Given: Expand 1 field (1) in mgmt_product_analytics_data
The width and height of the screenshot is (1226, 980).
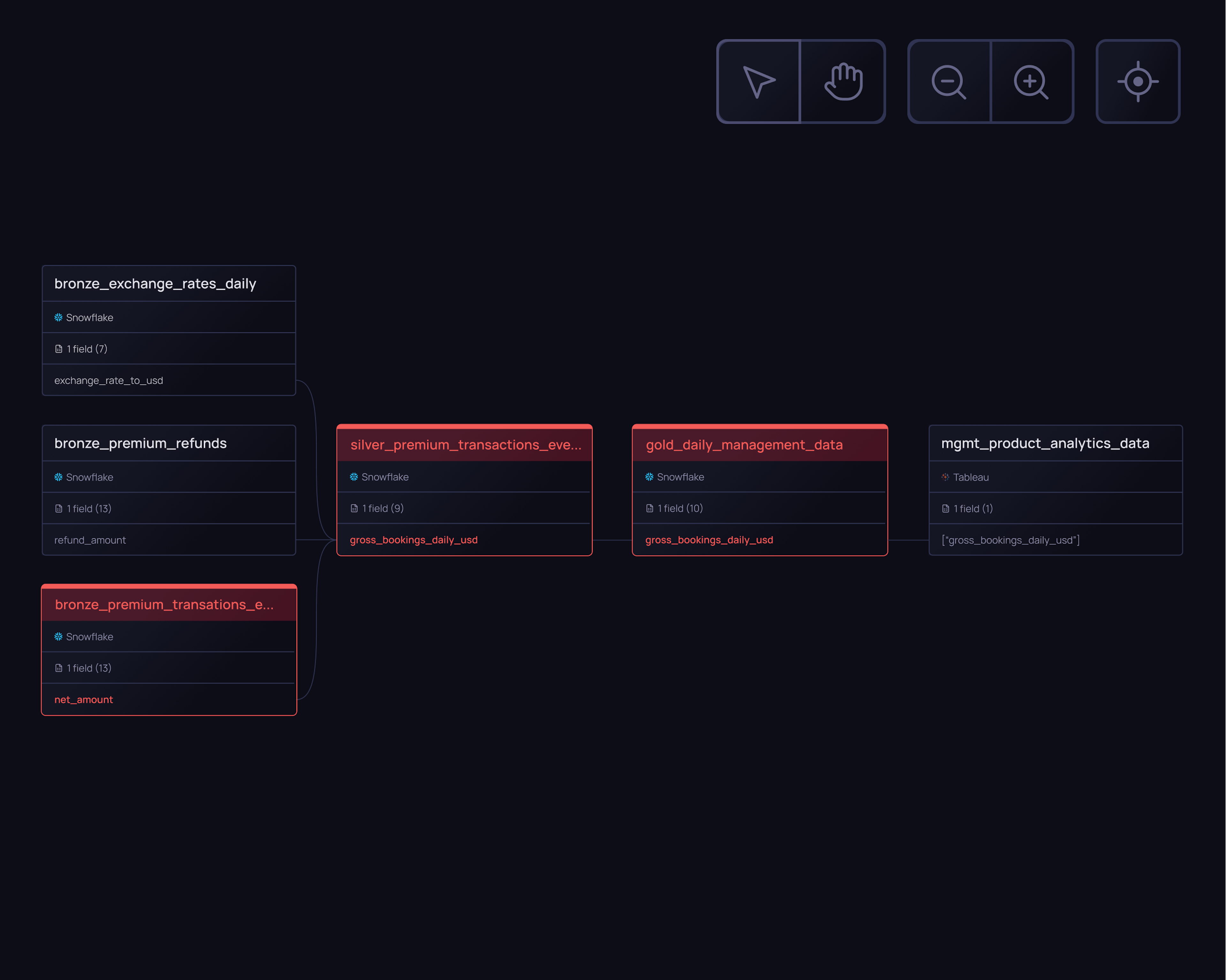Looking at the screenshot, I should coord(972,508).
